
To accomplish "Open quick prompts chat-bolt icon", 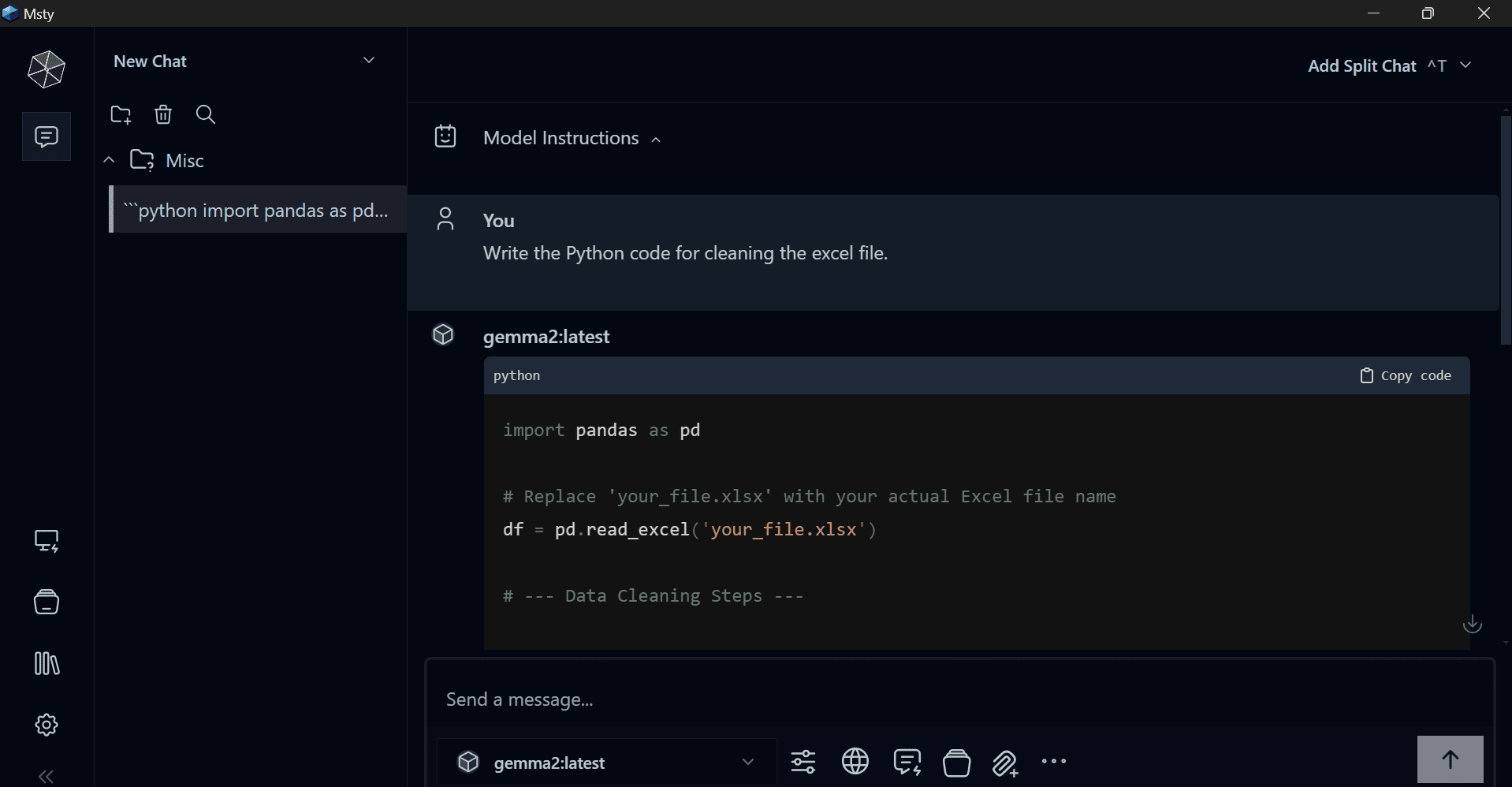I will click(x=907, y=763).
